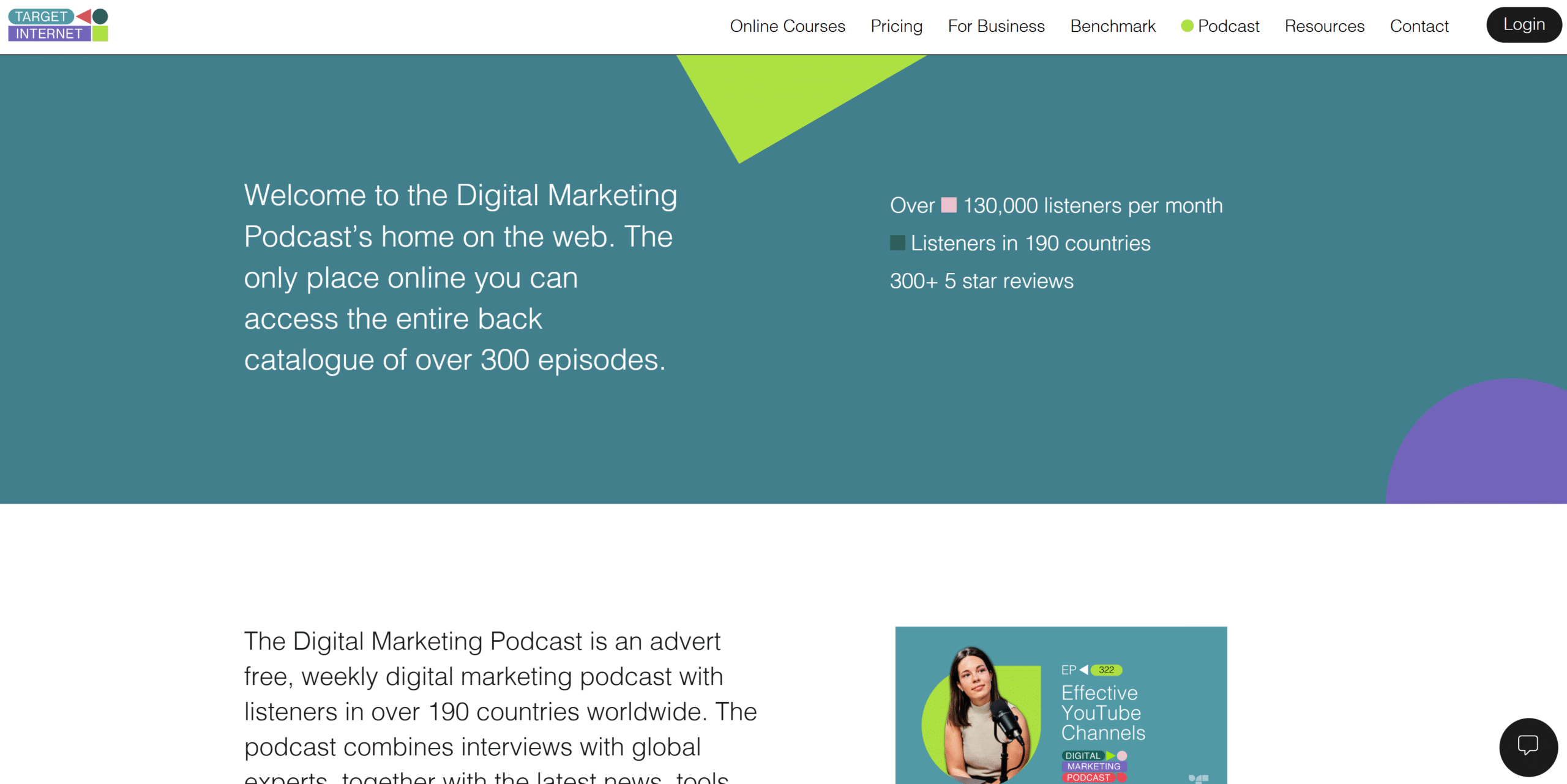
Task: Open the For Business section
Action: 996,26
